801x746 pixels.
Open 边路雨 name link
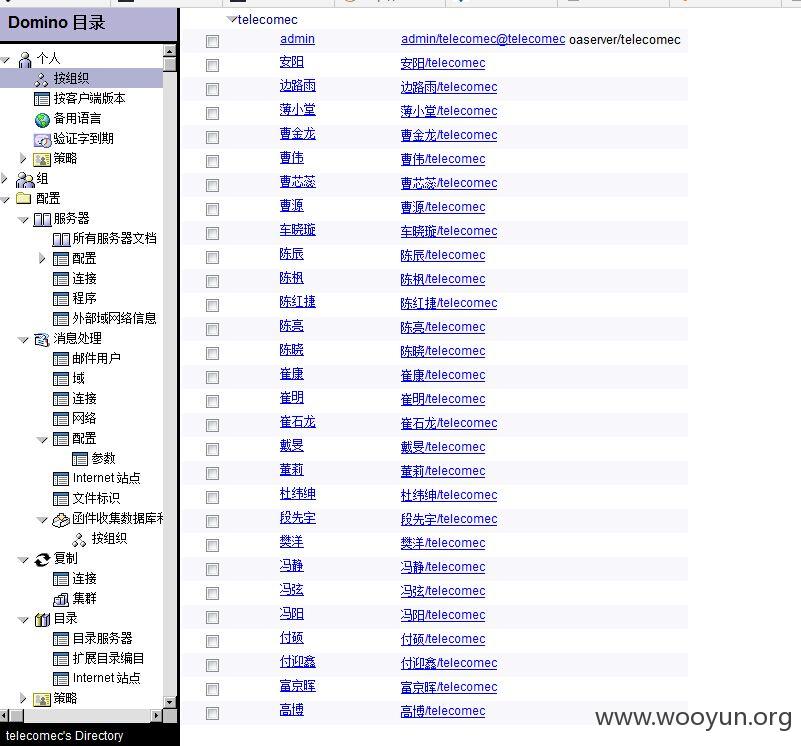coord(297,86)
